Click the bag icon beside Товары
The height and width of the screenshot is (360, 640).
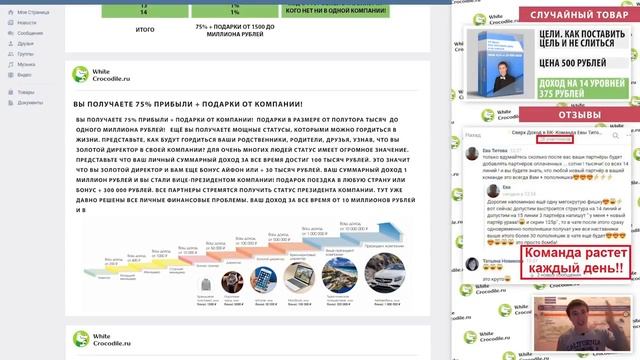[x=11, y=92]
